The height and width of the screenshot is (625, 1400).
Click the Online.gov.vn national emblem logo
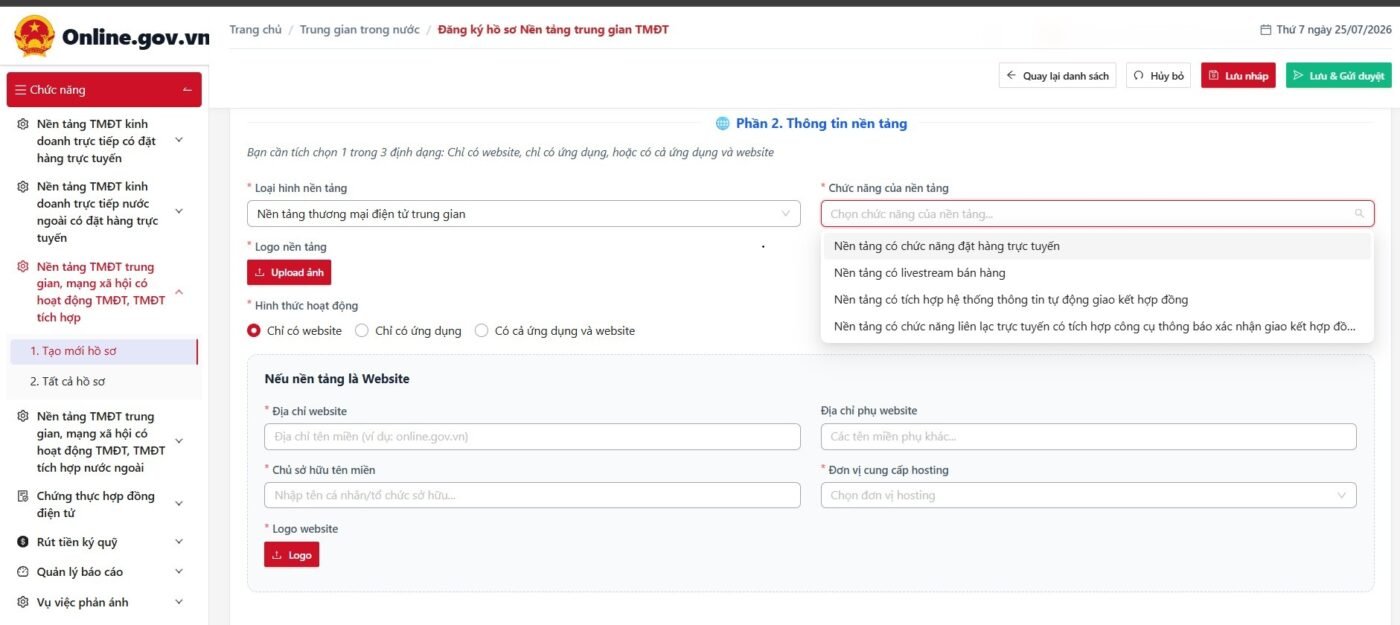[x=34, y=36]
